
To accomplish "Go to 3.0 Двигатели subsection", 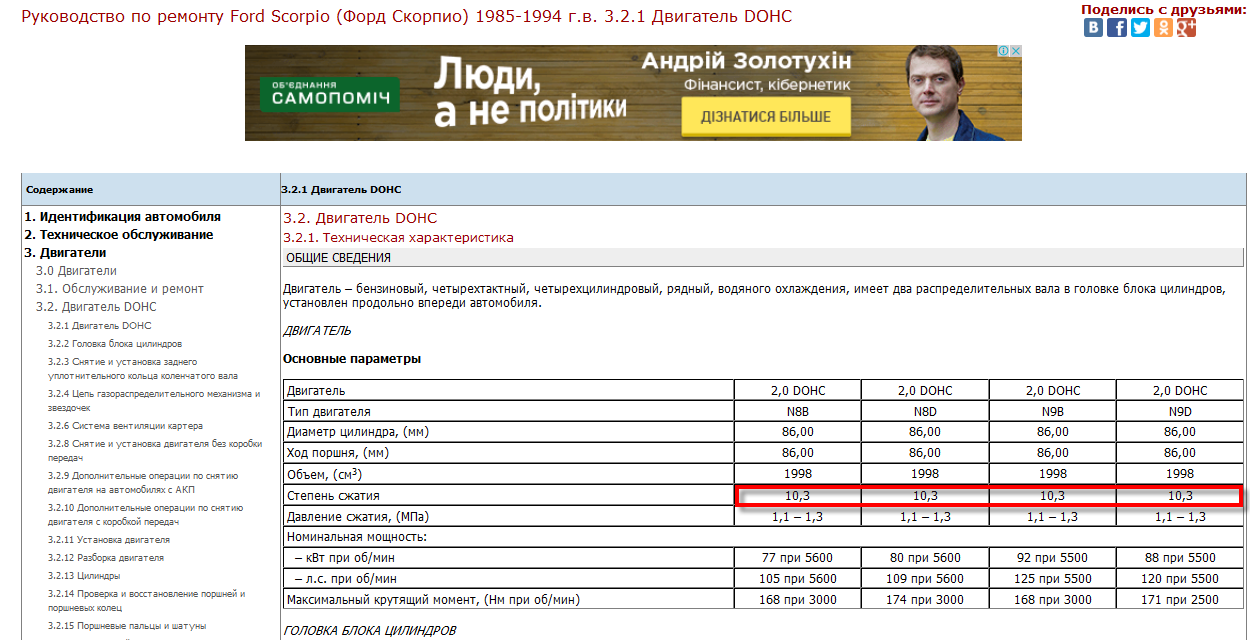I will (76, 270).
